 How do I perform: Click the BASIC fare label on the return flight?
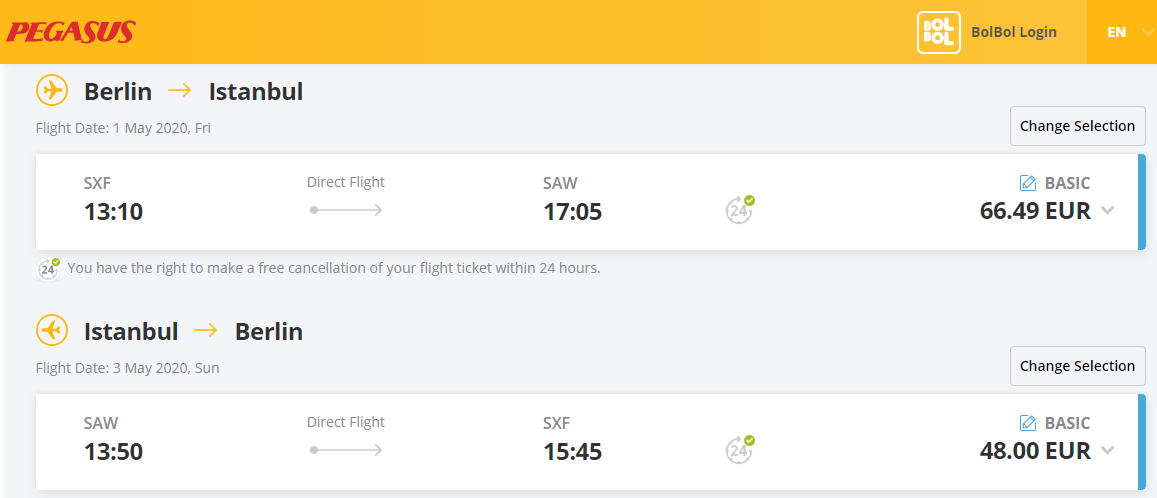[1067, 423]
